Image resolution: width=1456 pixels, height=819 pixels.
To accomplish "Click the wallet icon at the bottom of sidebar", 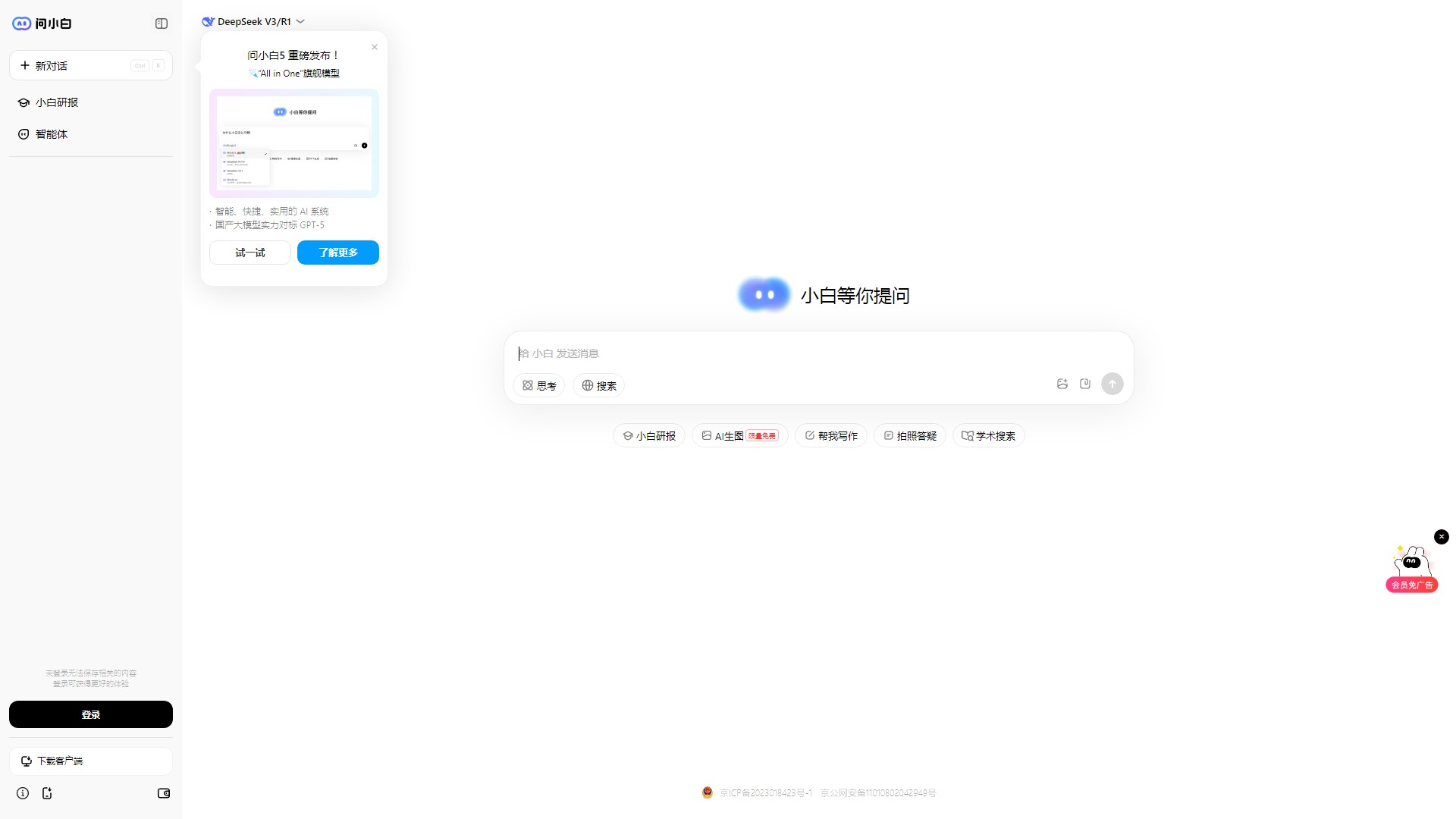I will pos(163,793).
